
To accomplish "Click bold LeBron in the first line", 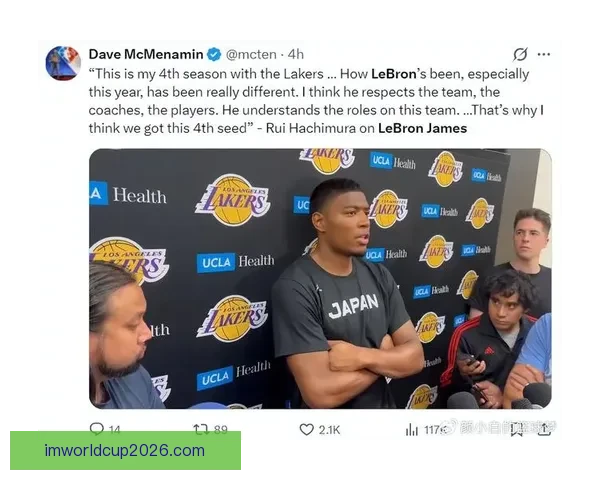I will point(394,74).
